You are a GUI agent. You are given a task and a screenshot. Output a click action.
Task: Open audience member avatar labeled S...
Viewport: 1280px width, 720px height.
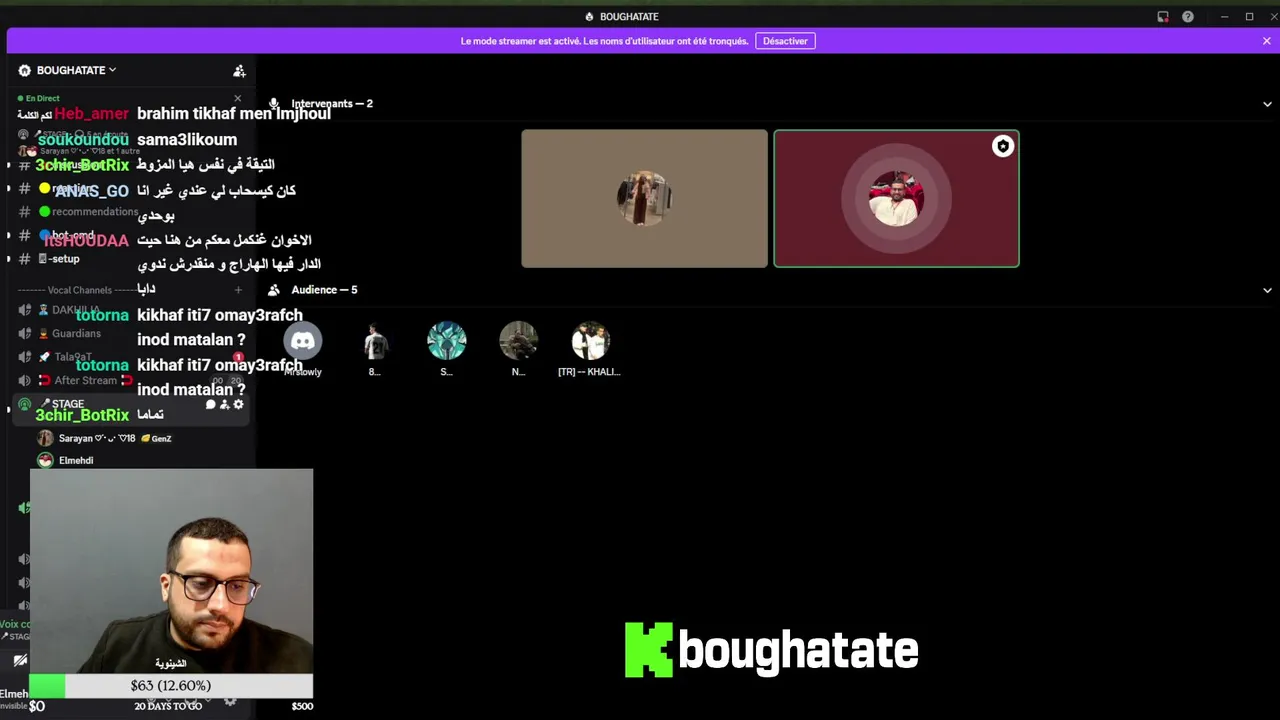[x=447, y=342]
